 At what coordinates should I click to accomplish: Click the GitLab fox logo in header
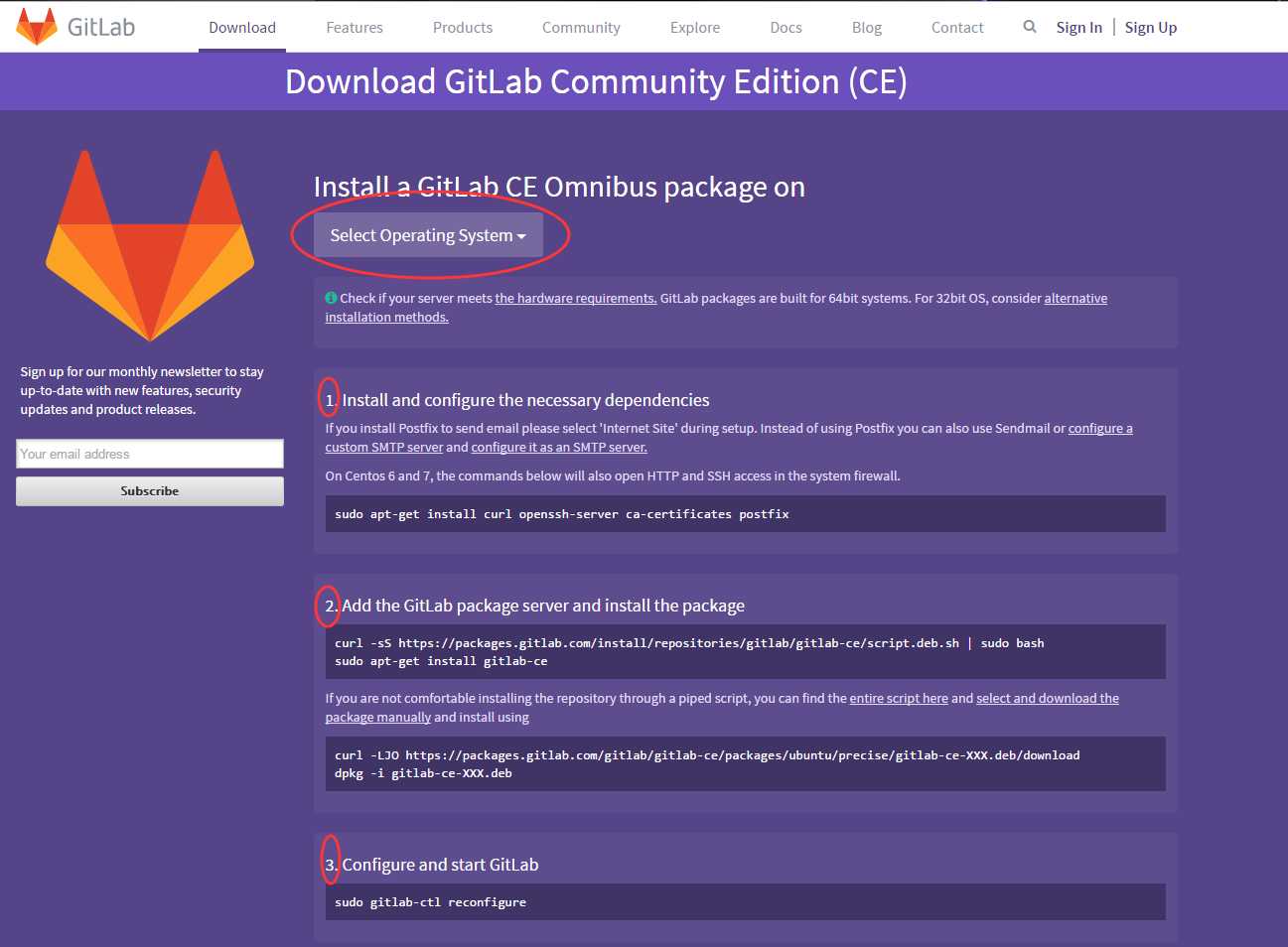point(37,27)
